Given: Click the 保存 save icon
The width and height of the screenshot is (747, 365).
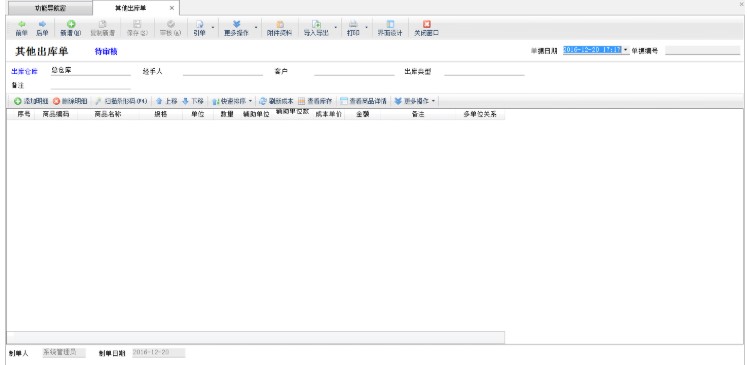Looking at the screenshot, I should [x=137, y=24].
